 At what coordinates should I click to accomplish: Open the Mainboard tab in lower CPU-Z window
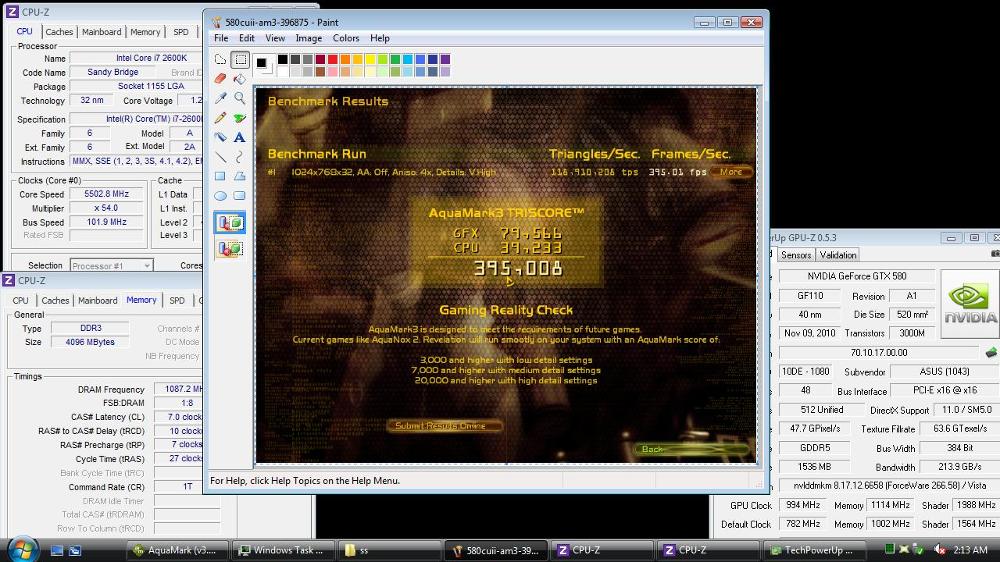click(98, 300)
